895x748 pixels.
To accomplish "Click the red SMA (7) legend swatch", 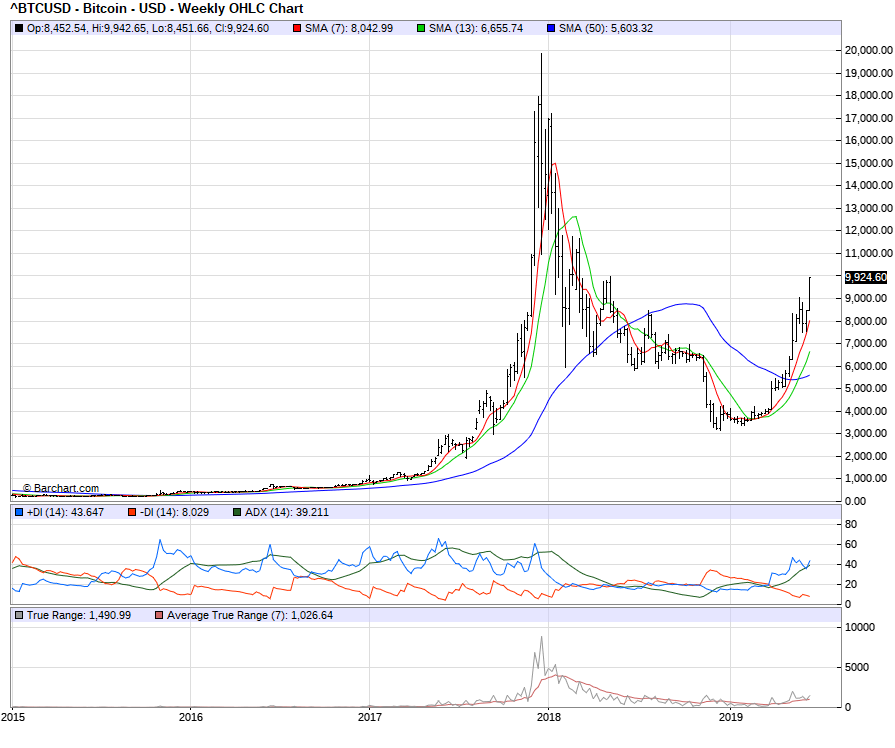I will click(x=297, y=29).
